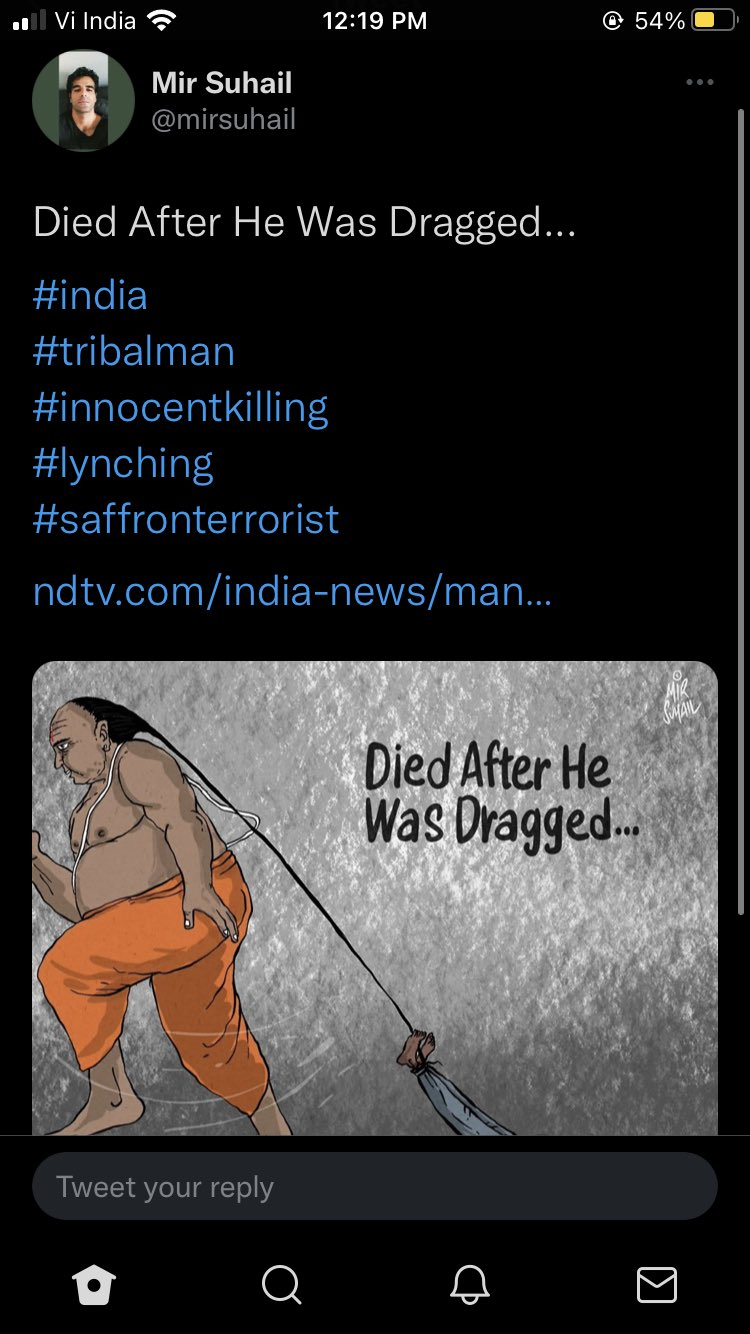750x1334 pixels.
Task: Open the three-dot tweet options menu
Action: tap(700, 82)
